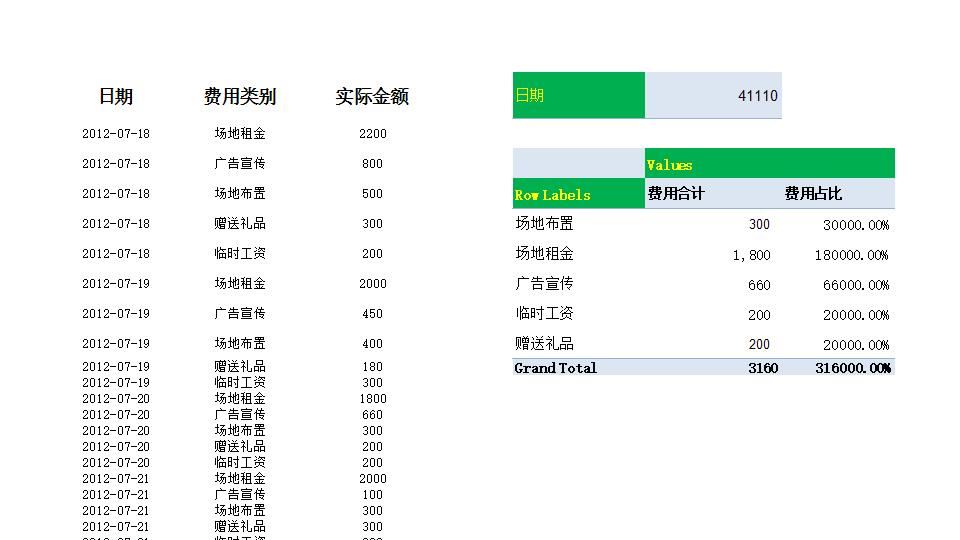Viewport: 960px width, 540px height.
Task: Click date 2012-07-19 in the 450 row
Action: (x=116, y=313)
